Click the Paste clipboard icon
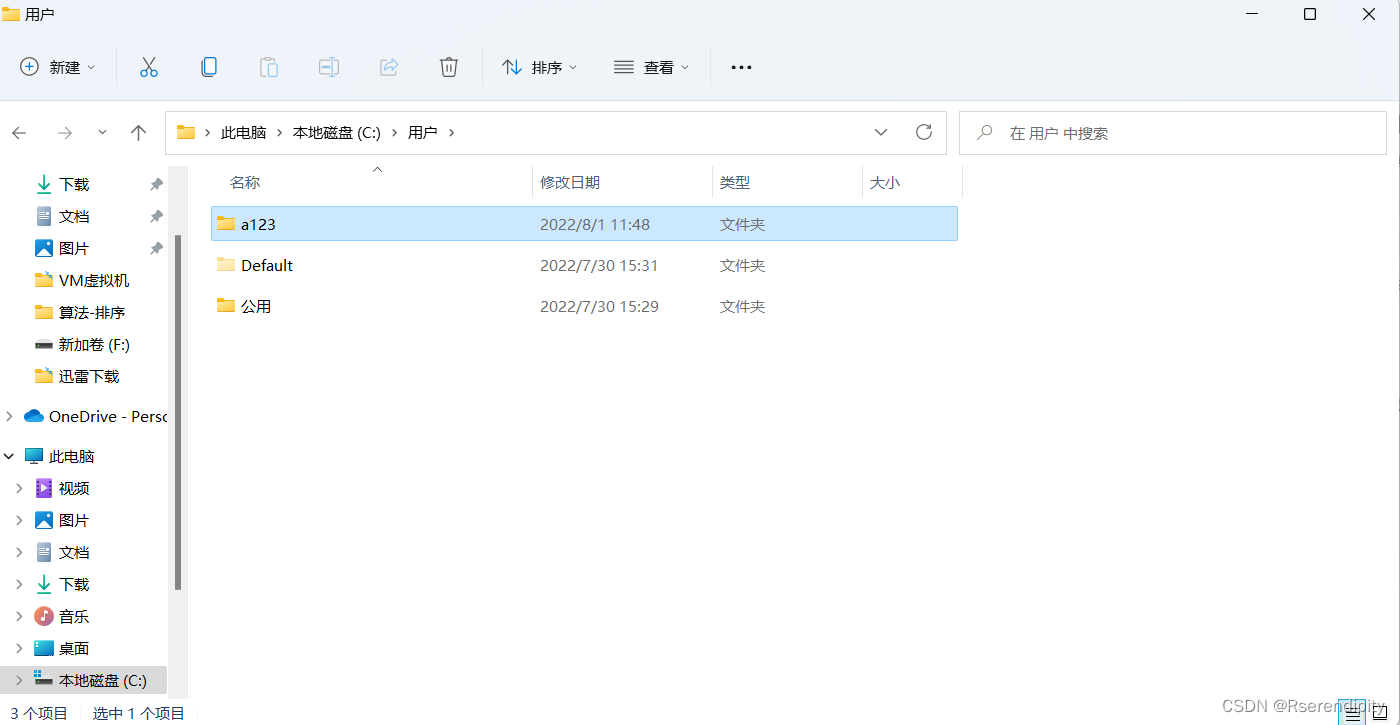The width and height of the screenshot is (1400, 725). pos(269,67)
